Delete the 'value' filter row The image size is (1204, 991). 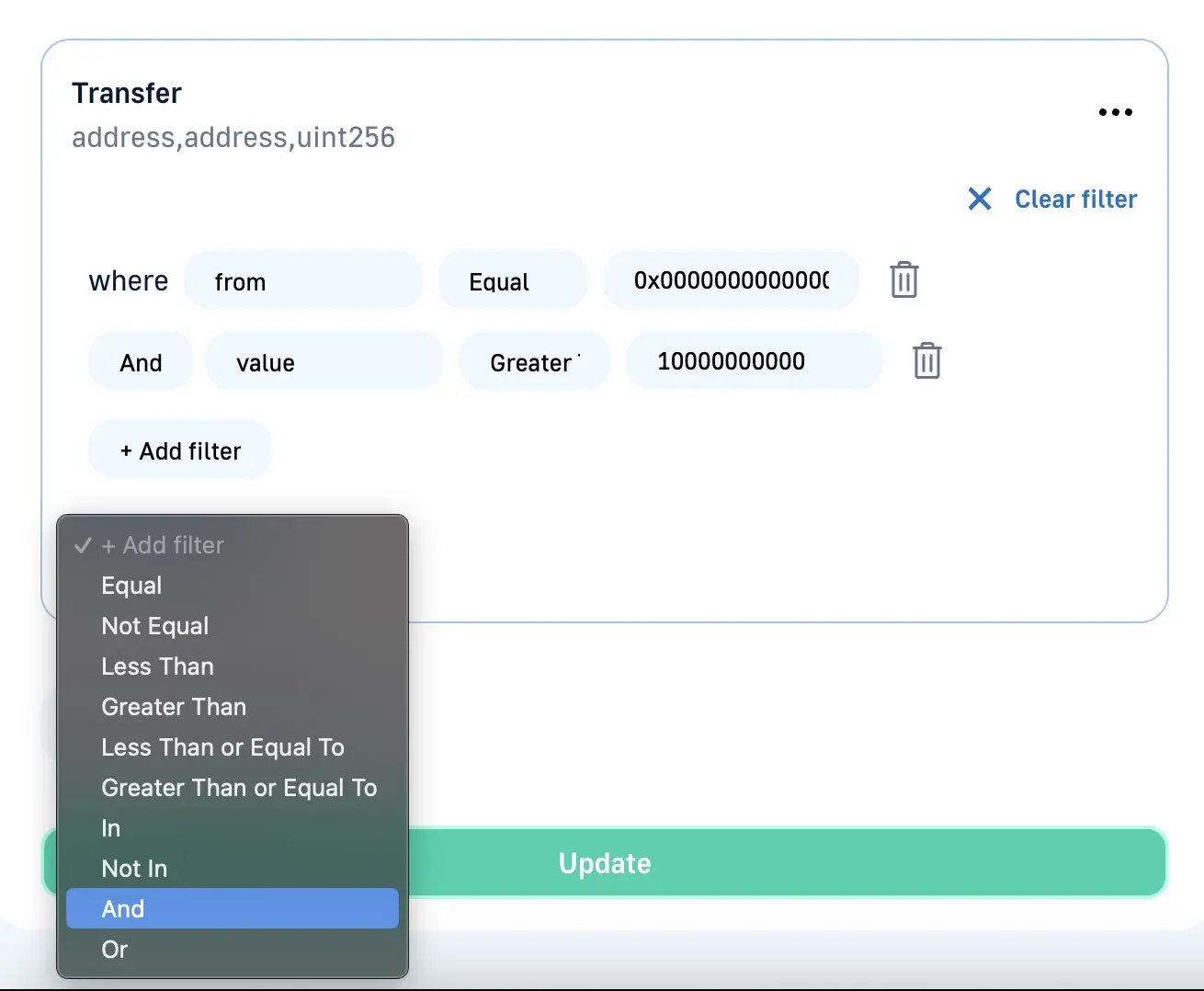click(x=926, y=361)
